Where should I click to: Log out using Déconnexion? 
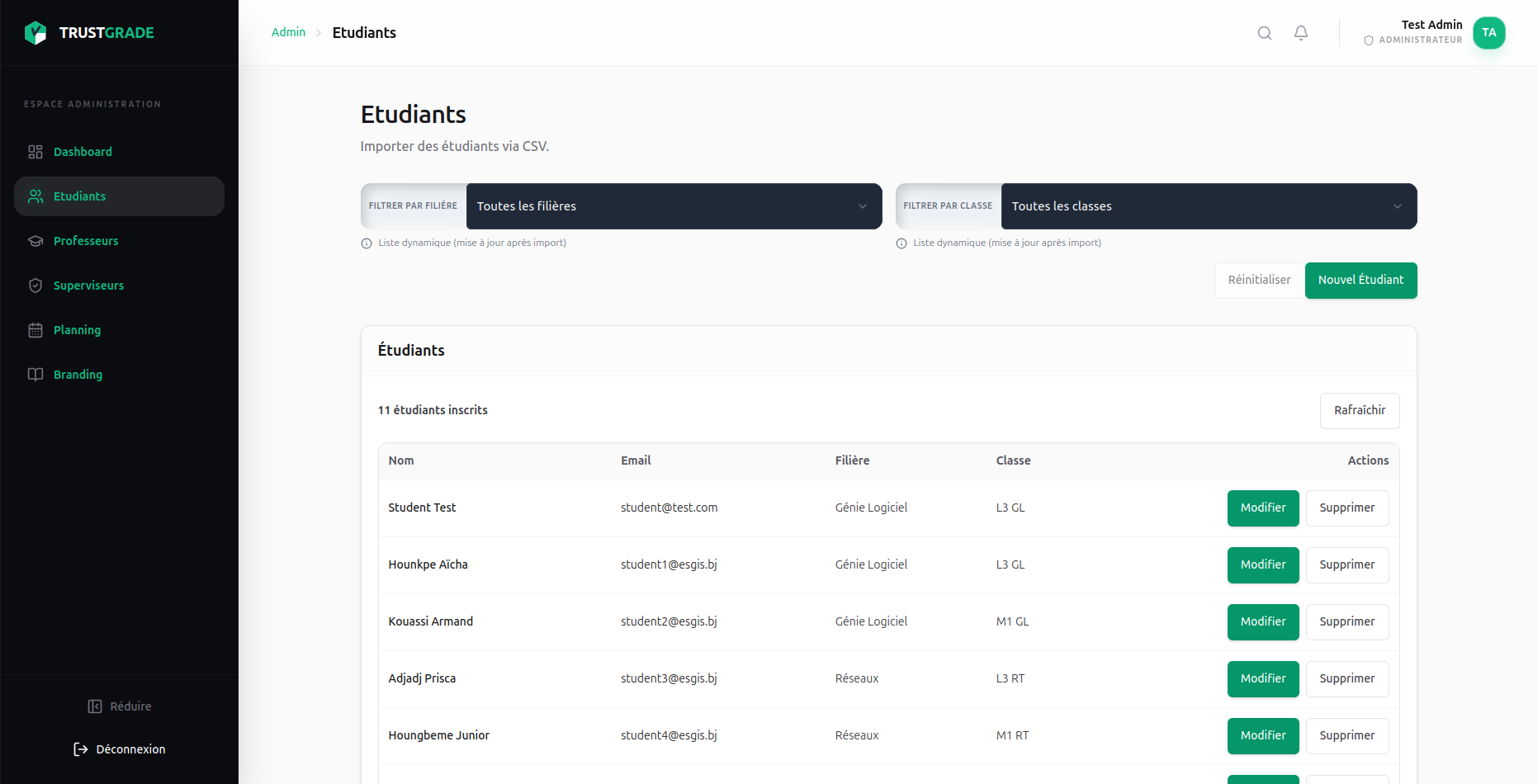coord(120,749)
